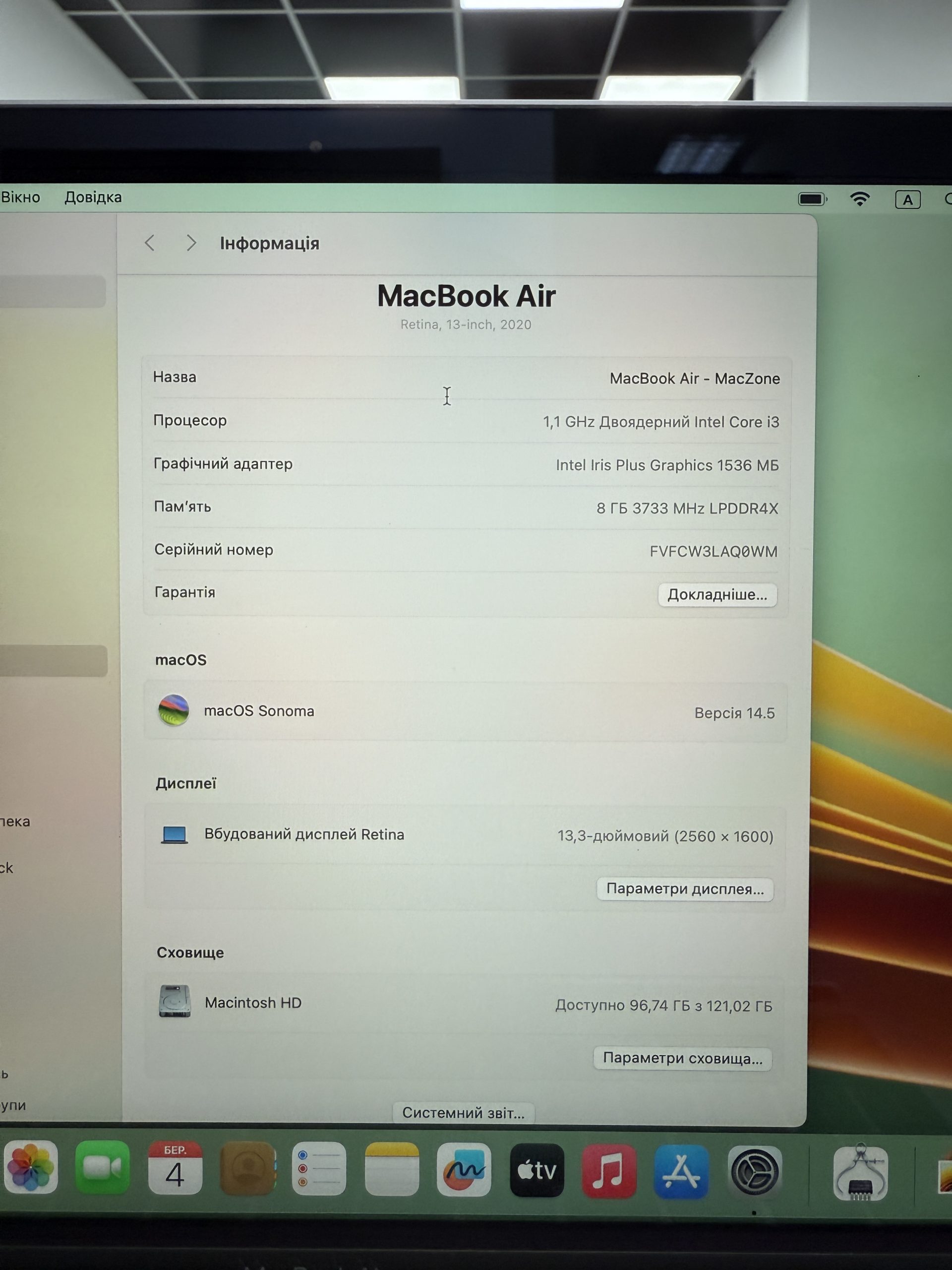952x1270 pixels.
Task: Open the Contacts app in the Dock
Action: [x=247, y=1168]
